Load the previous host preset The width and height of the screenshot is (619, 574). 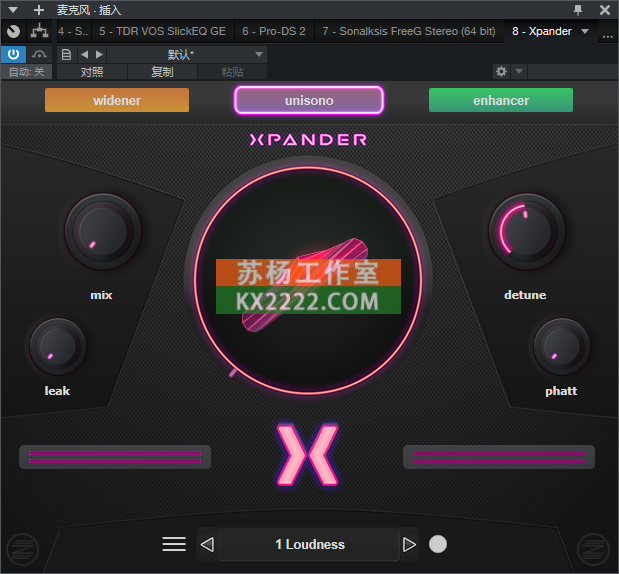click(84, 54)
